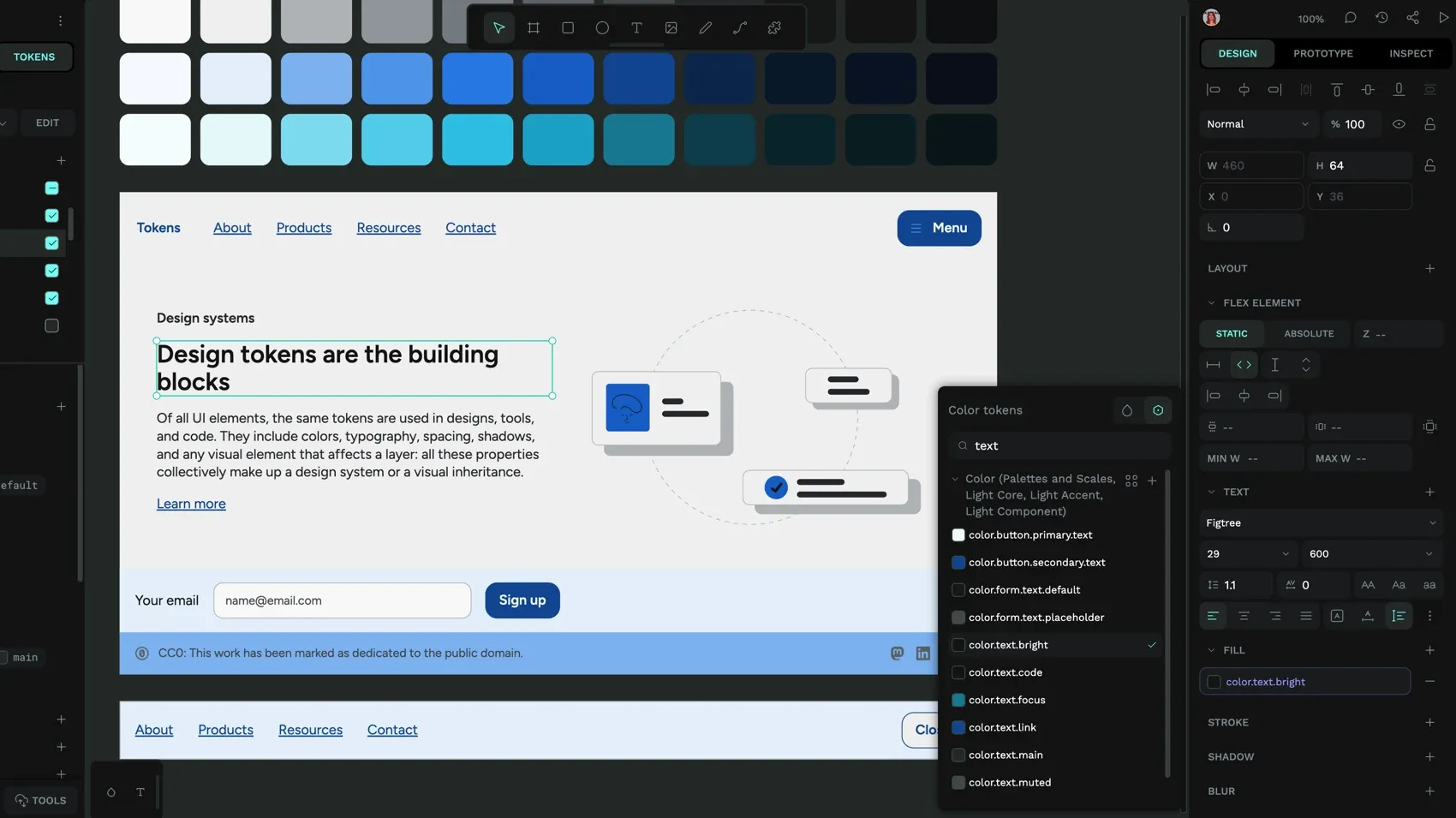This screenshot has width=1456, height=818.
Task: Open the Plugins tool
Action: coord(773,27)
